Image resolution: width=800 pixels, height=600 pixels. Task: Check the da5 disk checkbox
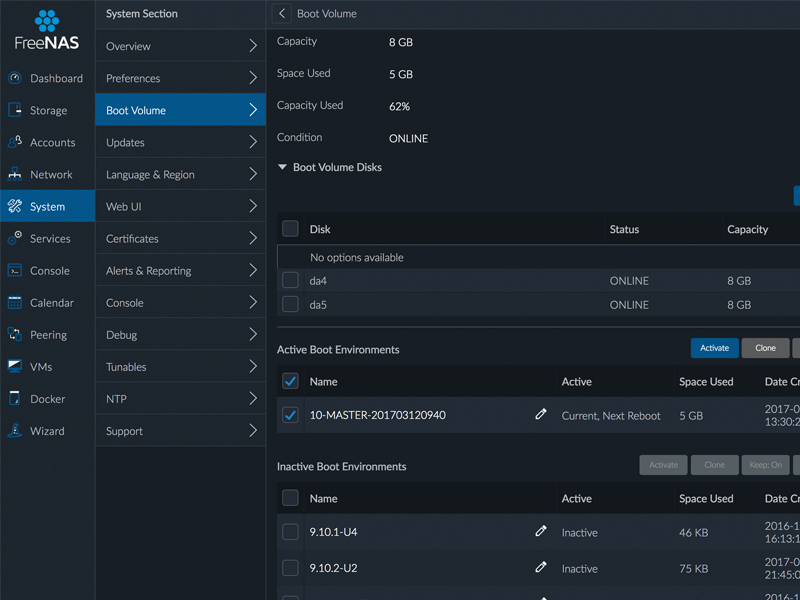pyautogui.click(x=290, y=304)
